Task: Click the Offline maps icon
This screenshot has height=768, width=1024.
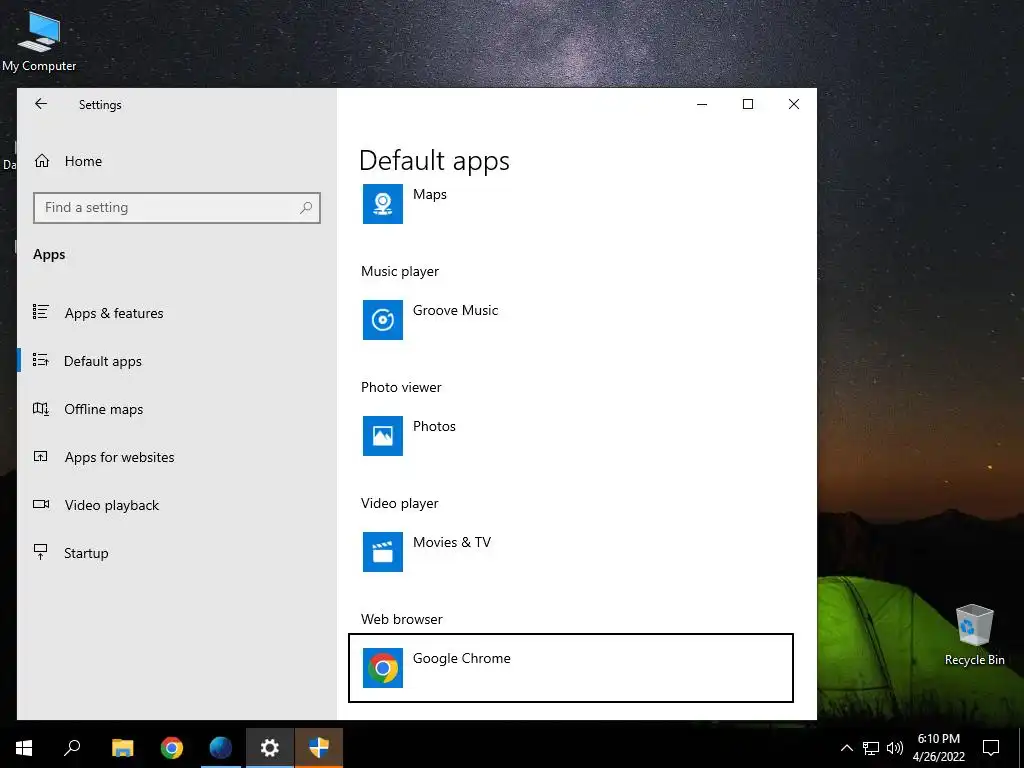Action: click(x=40, y=409)
